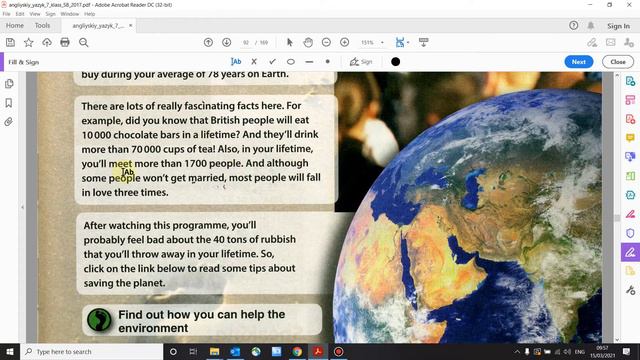Open the Windows Start menu
The width and height of the screenshot is (640, 360).
(10, 351)
